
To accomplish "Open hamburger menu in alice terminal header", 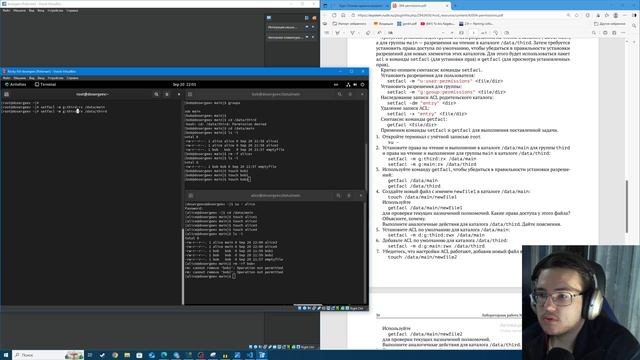I will click(349, 196).
